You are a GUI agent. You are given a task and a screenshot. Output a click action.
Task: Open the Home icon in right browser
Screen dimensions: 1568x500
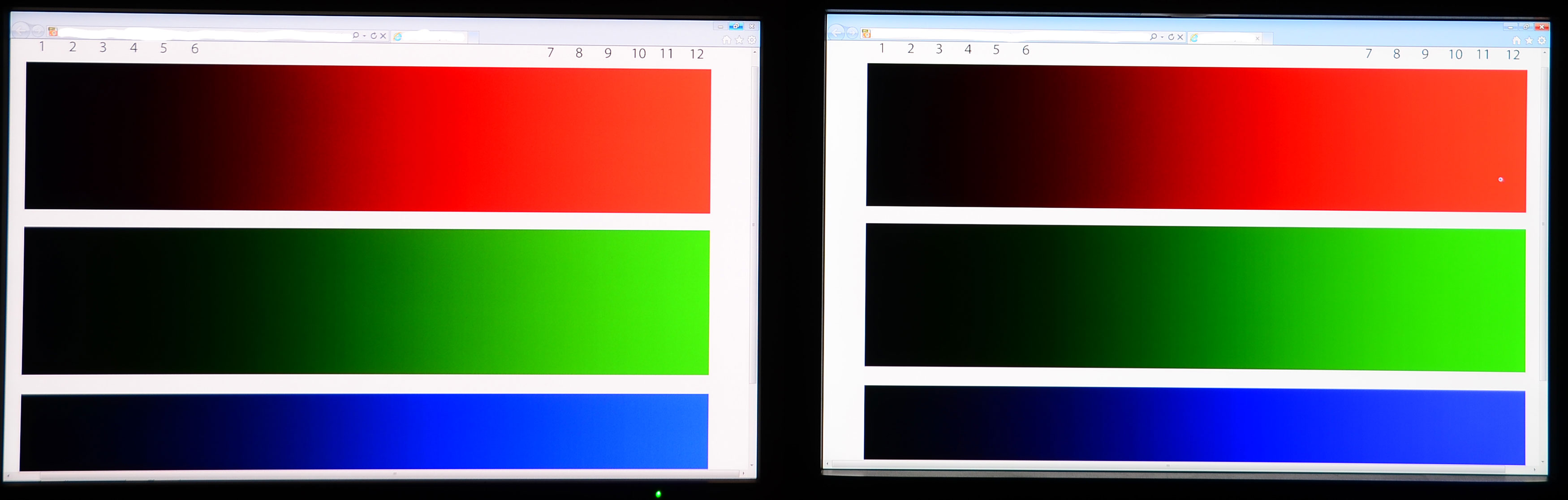pyautogui.click(x=1516, y=40)
